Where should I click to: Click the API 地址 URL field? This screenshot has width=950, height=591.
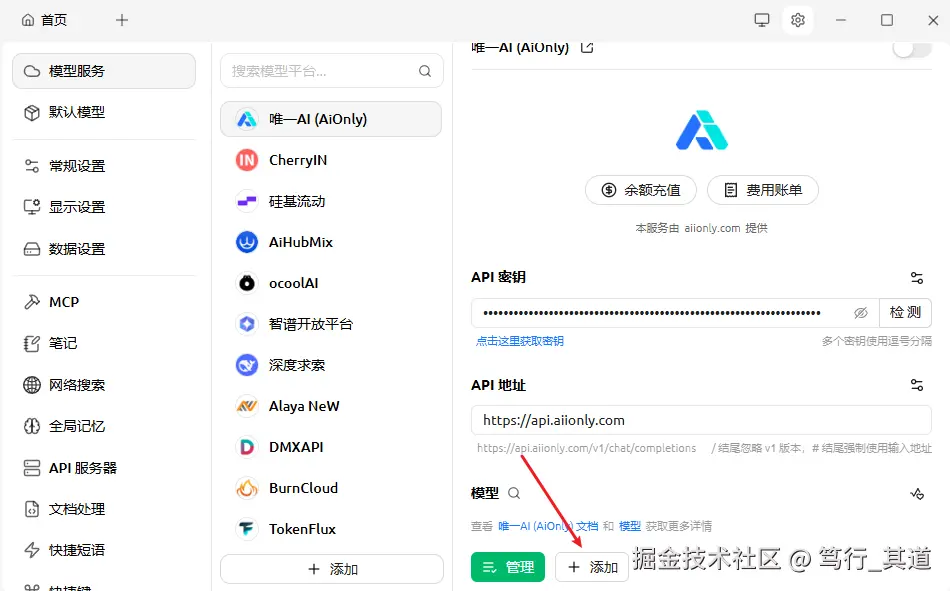coord(702,420)
